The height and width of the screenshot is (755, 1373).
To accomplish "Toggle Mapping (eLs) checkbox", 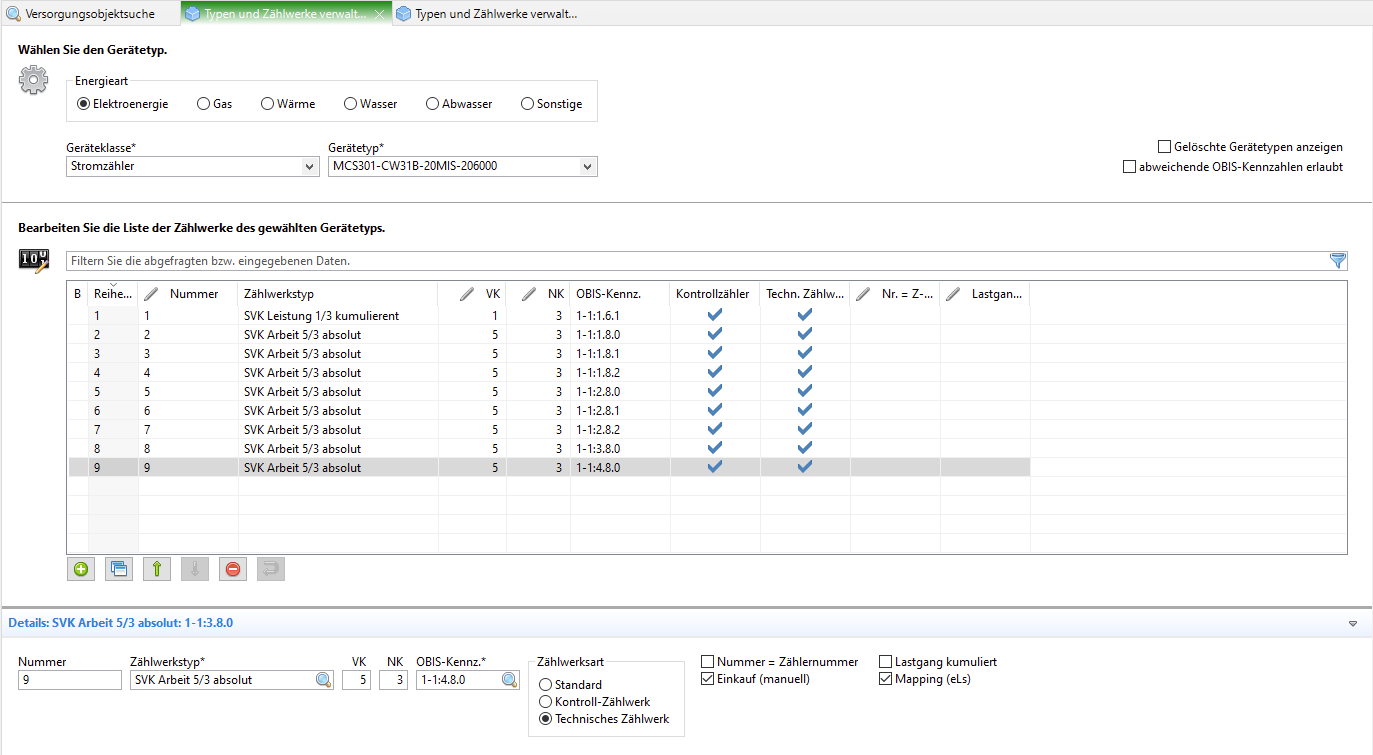I will pyautogui.click(x=885, y=679).
